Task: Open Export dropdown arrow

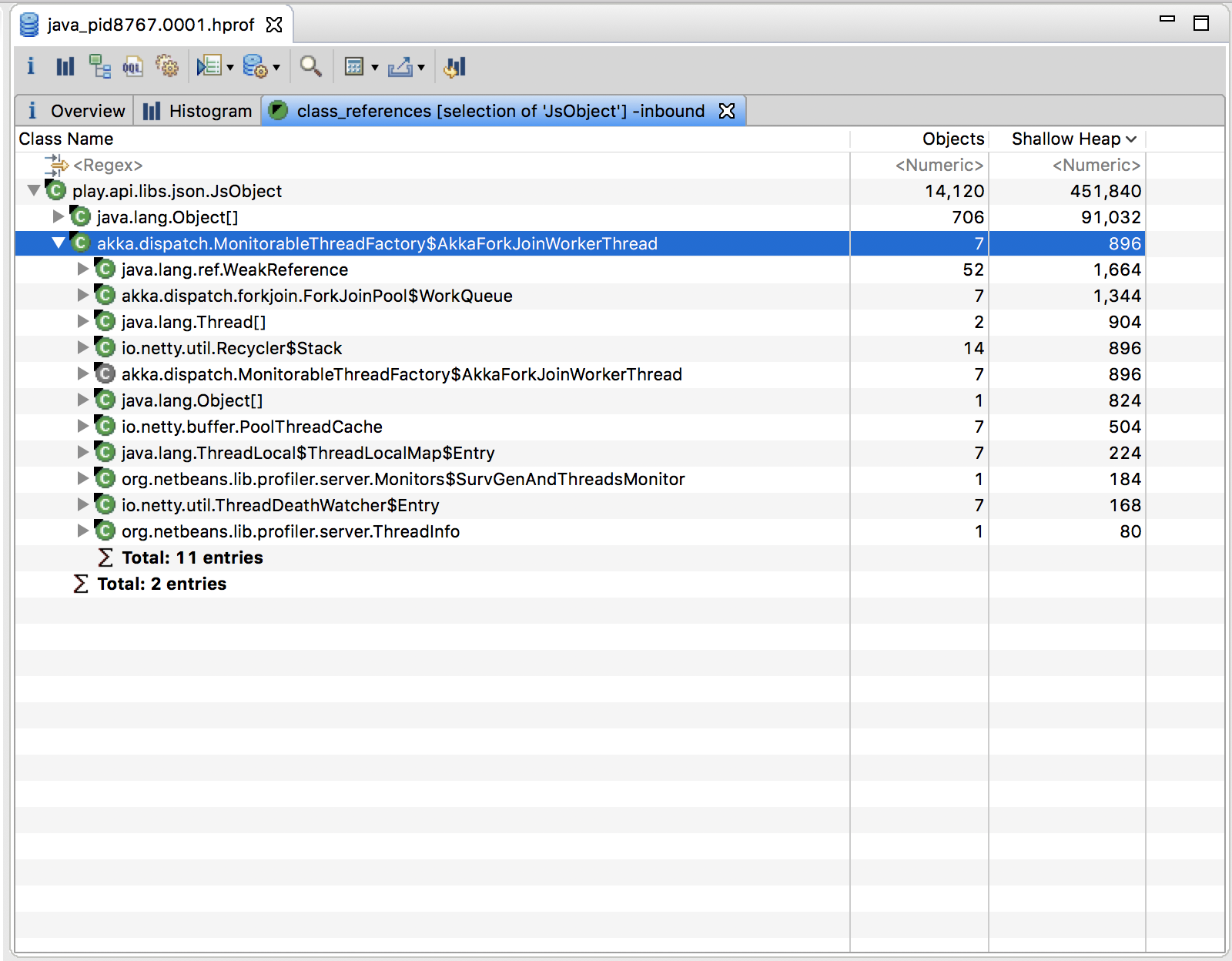Action: [421, 68]
